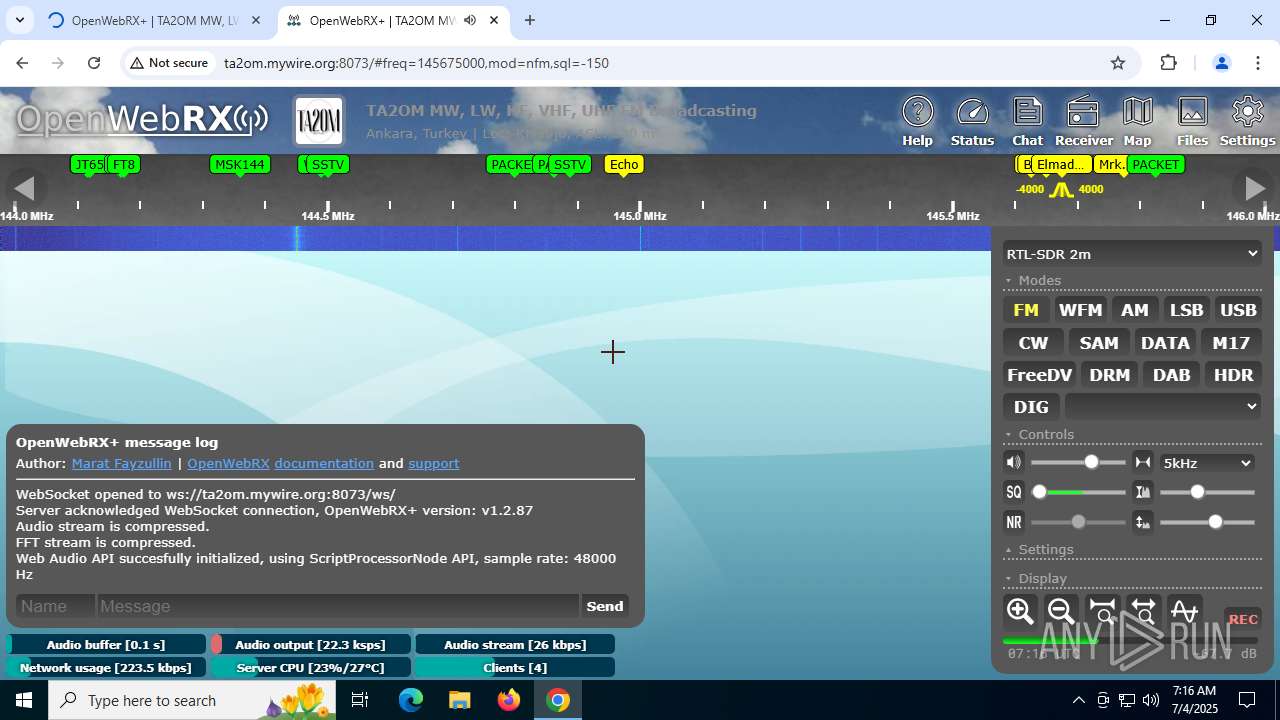Open the digital mode selection dropdown

point(1163,406)
